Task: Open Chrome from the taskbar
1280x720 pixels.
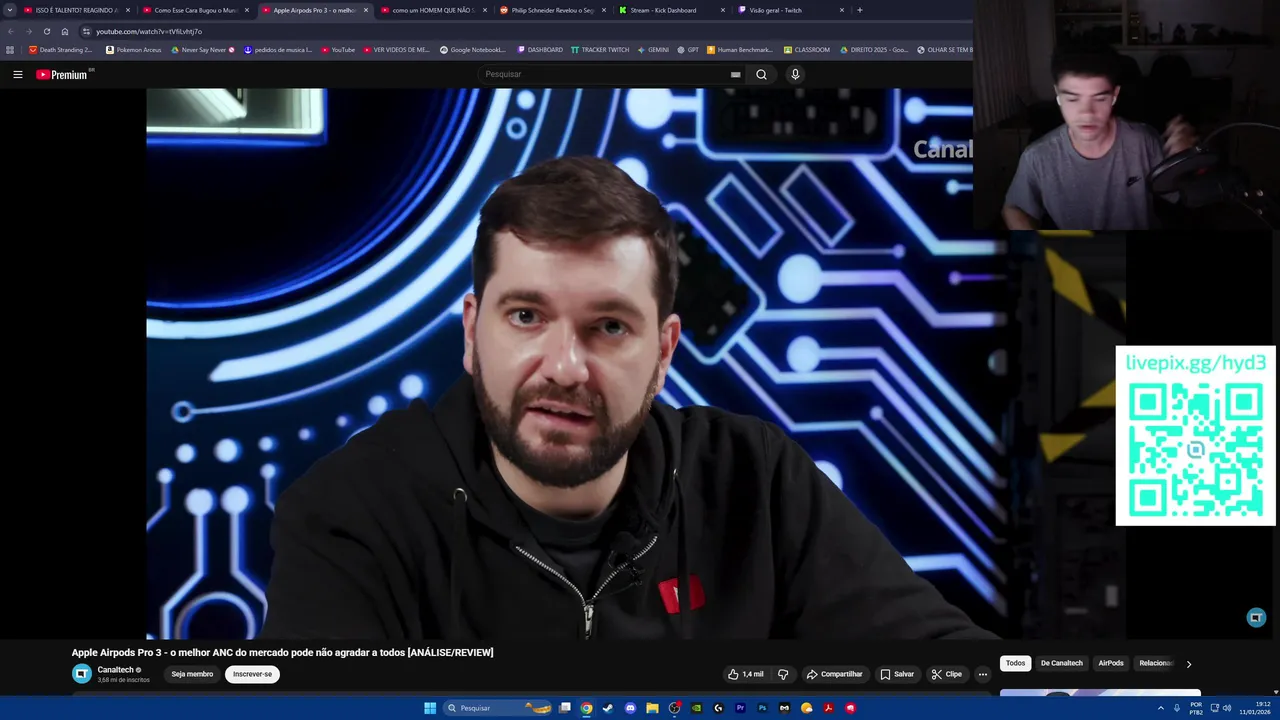Action: 586,708
